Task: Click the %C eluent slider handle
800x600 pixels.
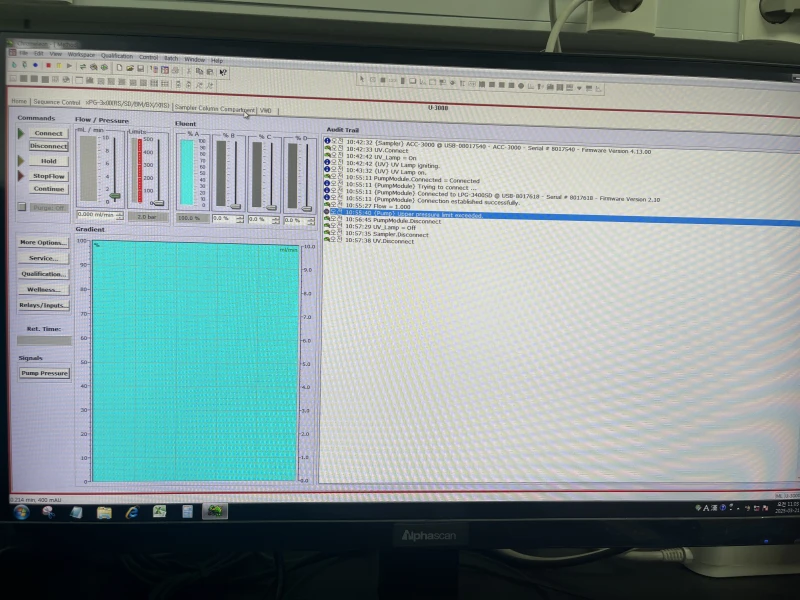Action: coord(271,207)
